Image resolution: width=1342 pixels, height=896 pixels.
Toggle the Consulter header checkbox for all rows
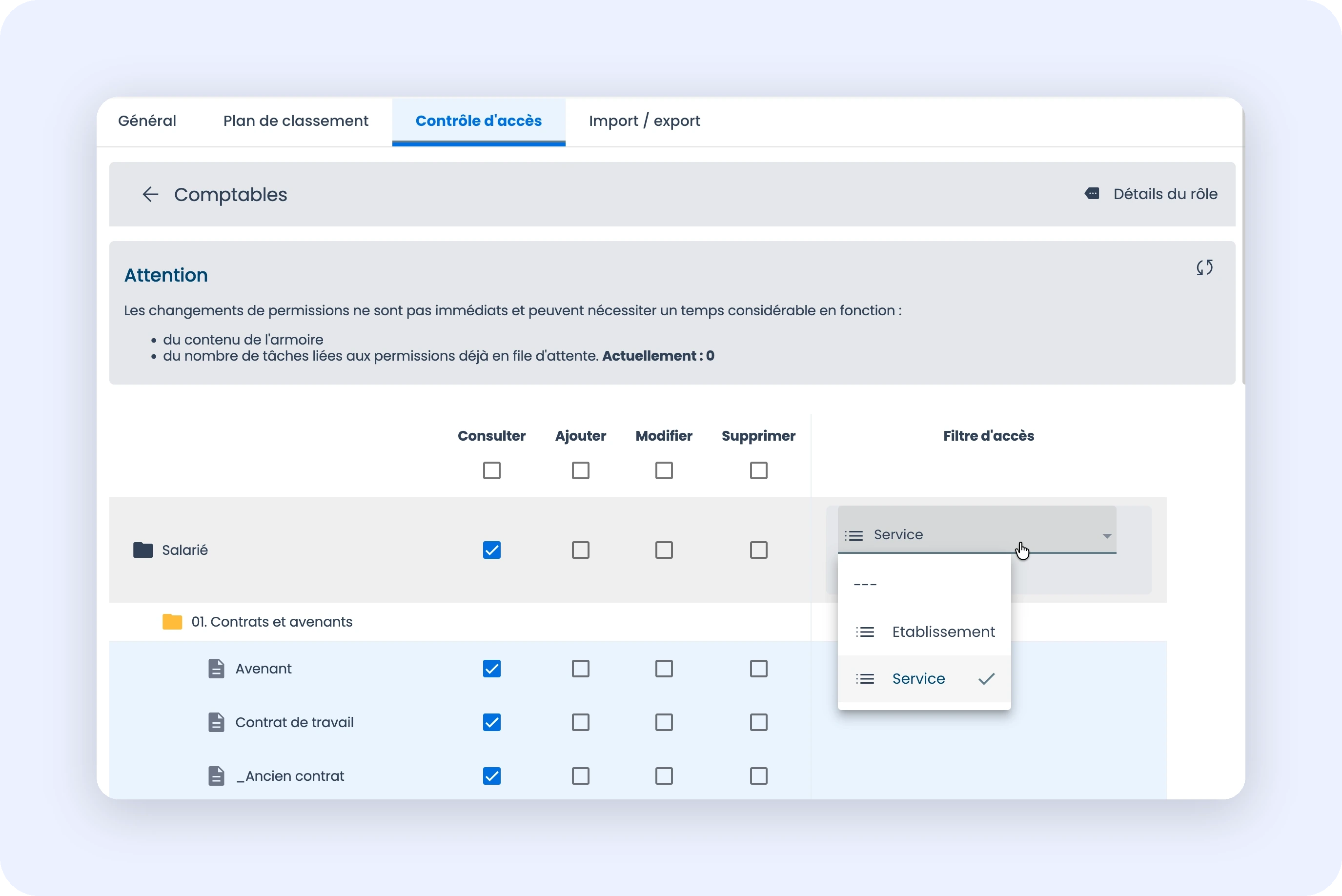(491, 470)
